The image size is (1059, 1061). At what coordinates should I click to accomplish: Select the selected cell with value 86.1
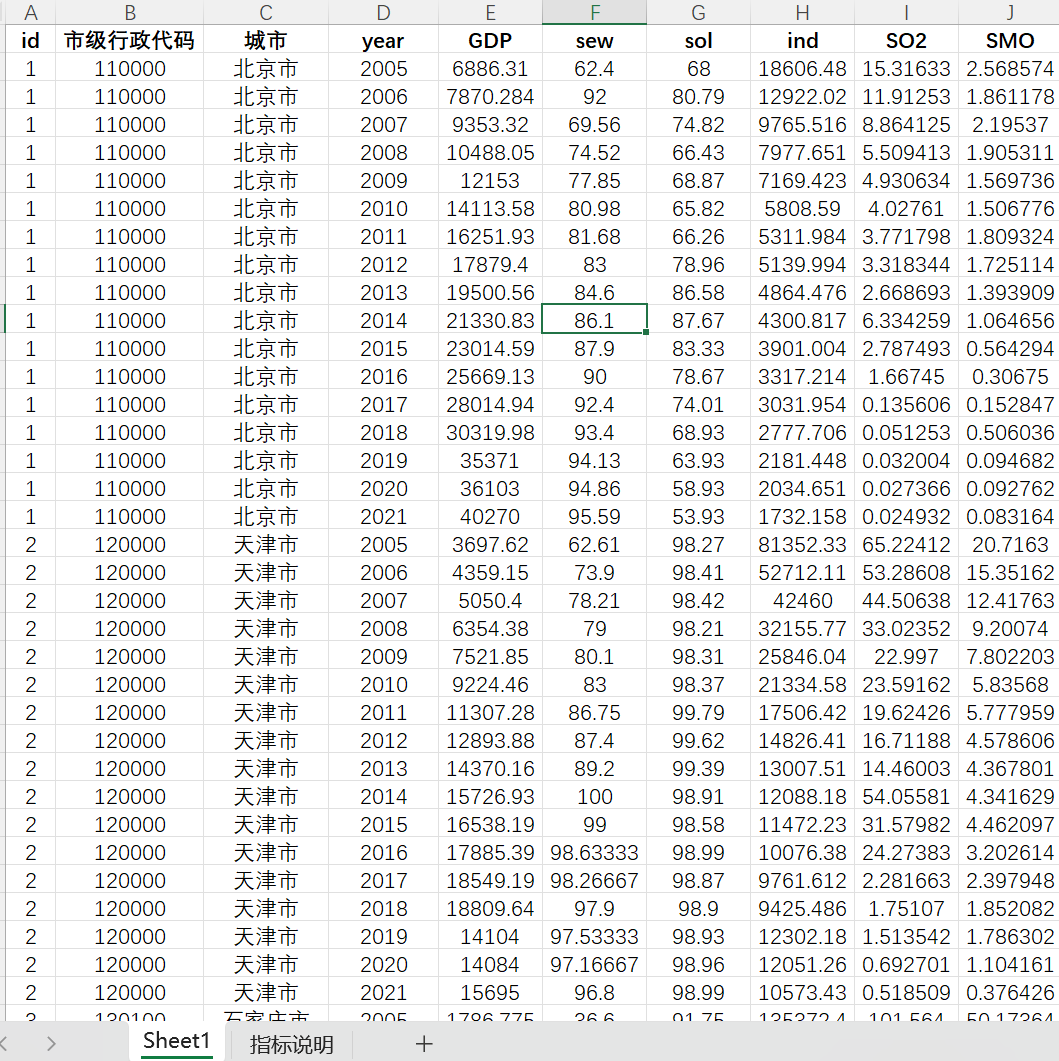595,320
